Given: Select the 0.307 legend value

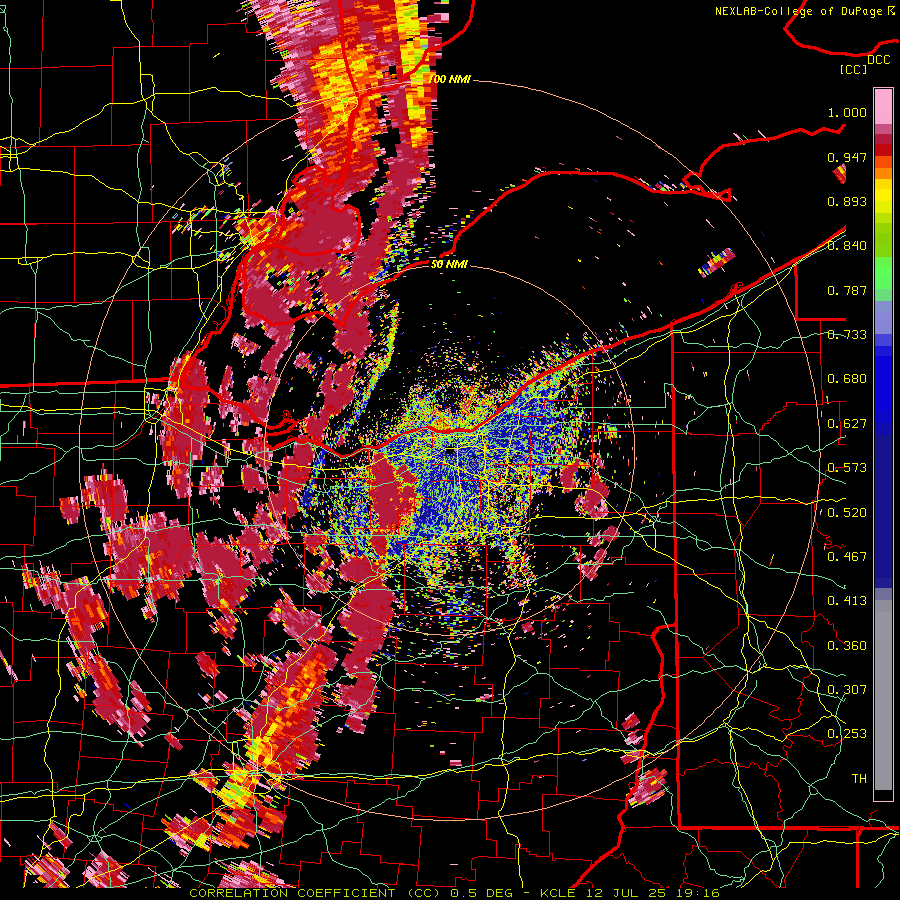Looking at the screenshot, I should click(847, 689).
